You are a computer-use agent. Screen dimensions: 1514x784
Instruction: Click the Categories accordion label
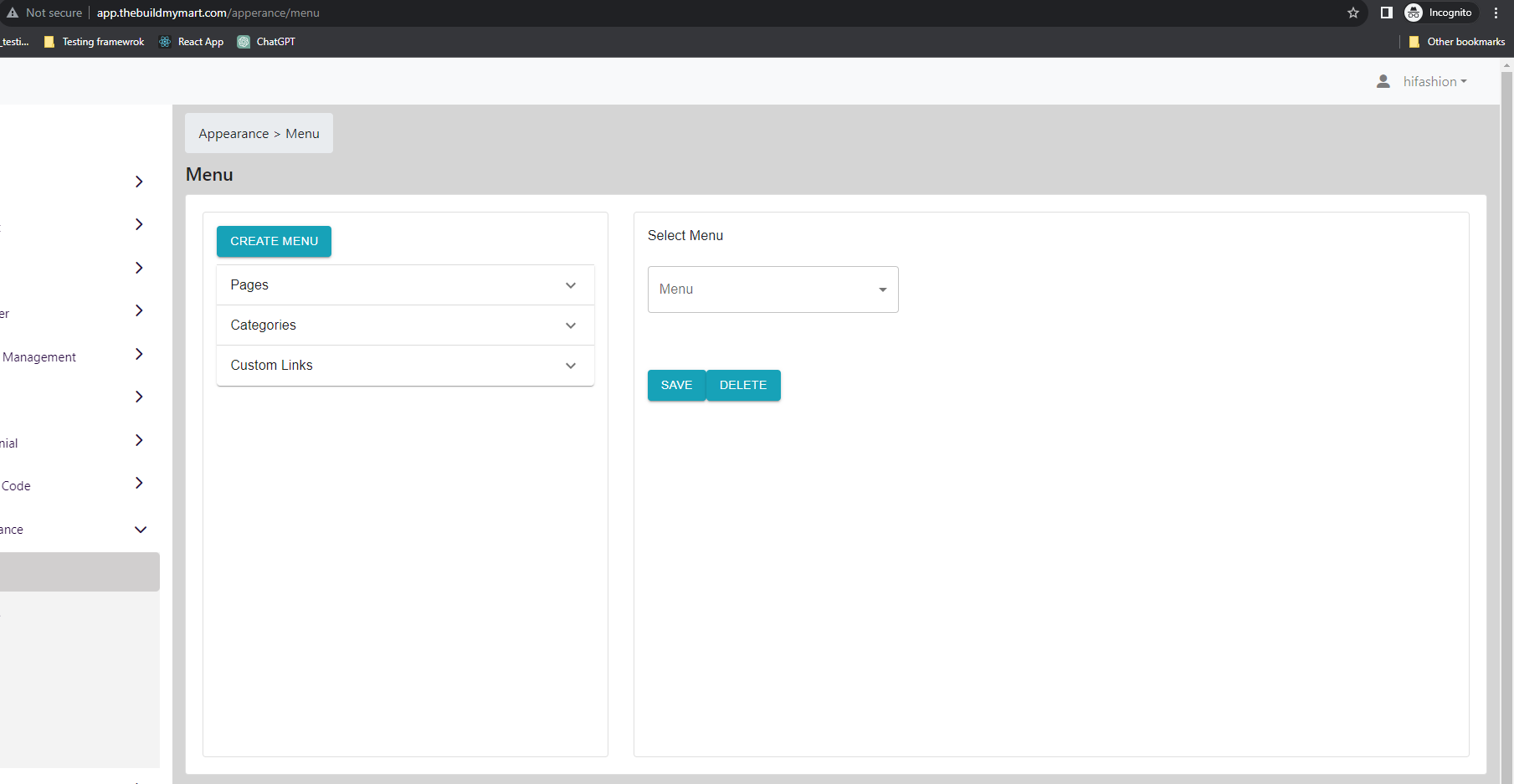263,325
